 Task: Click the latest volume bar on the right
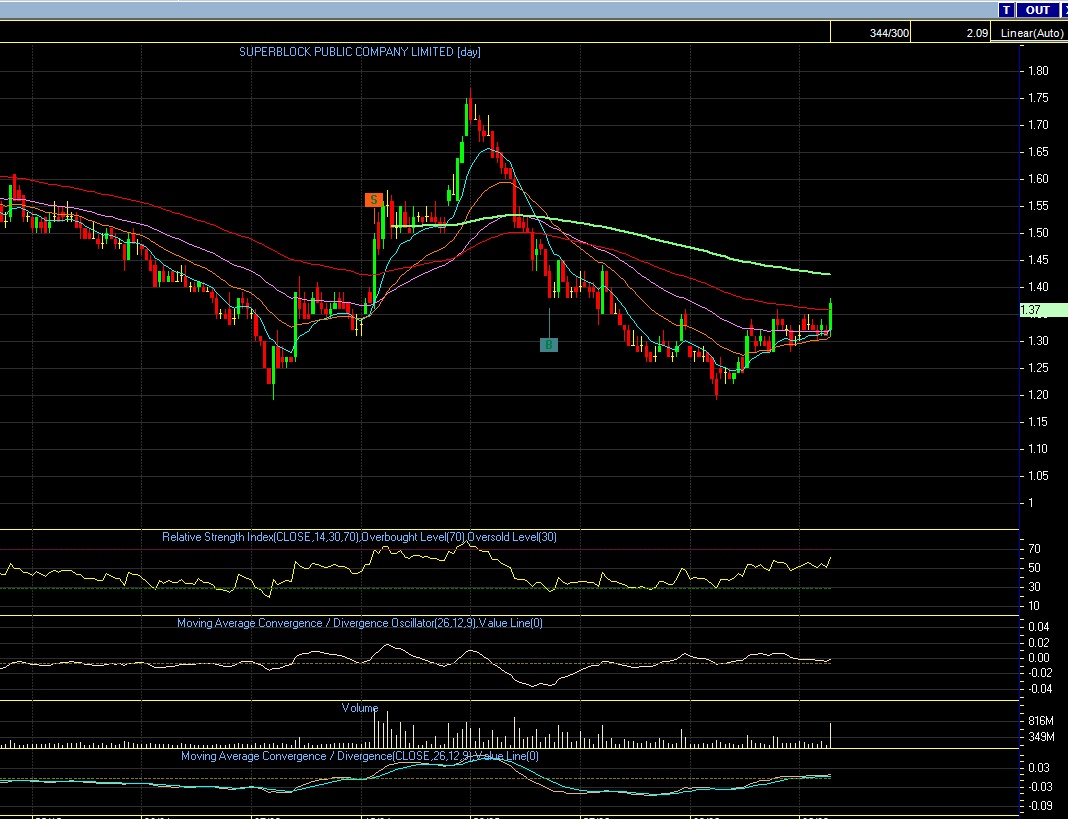coord(830,735)
